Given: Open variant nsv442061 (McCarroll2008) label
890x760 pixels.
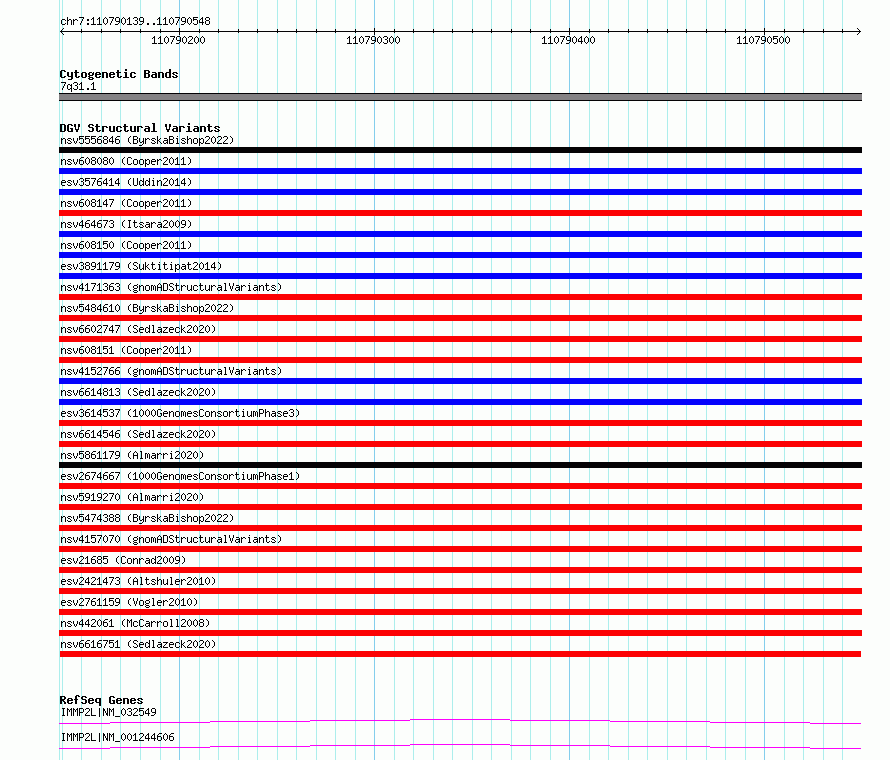Looking at the screenshot, I should [135, 623].
